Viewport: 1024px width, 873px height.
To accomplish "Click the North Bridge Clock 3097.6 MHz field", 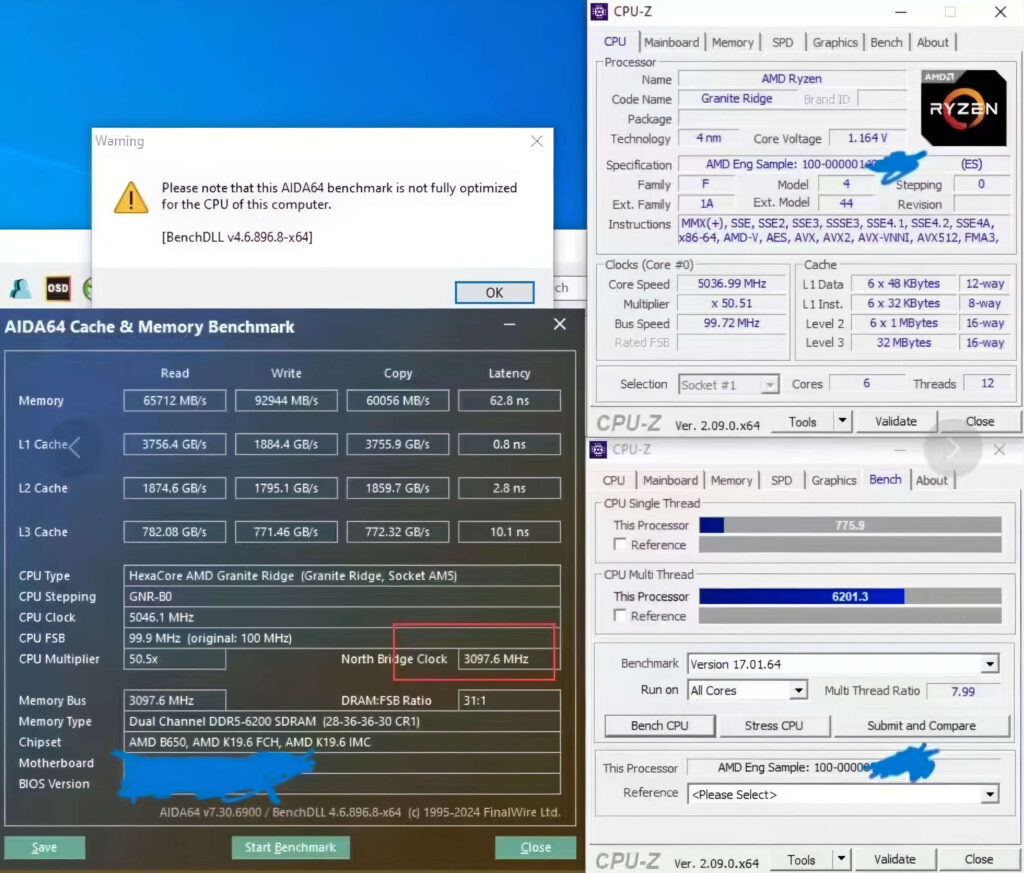I will click(509, 659).
